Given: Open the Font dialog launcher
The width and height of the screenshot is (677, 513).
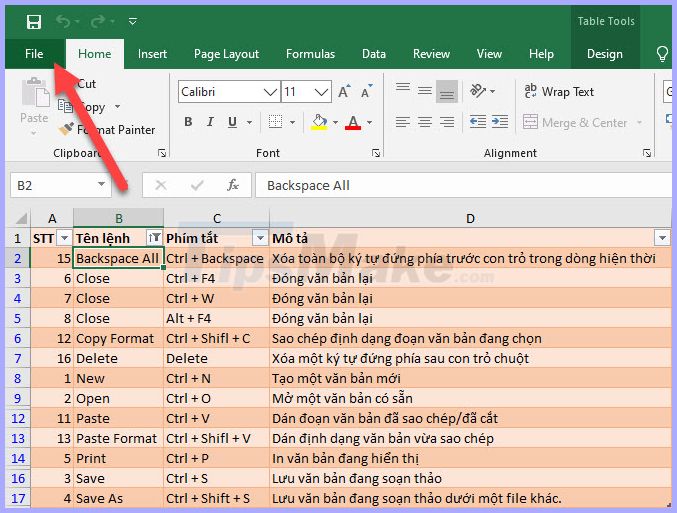Looking at the screenshot, I should (376, 153).
